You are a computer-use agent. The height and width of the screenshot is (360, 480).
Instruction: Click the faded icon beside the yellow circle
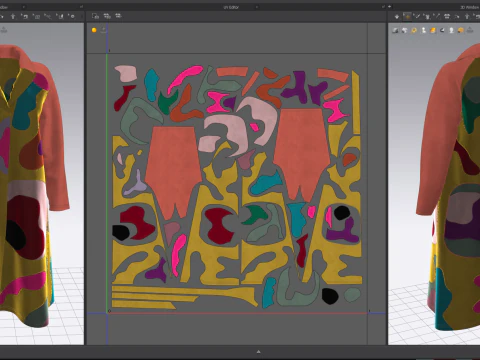(x=104, y=30)
